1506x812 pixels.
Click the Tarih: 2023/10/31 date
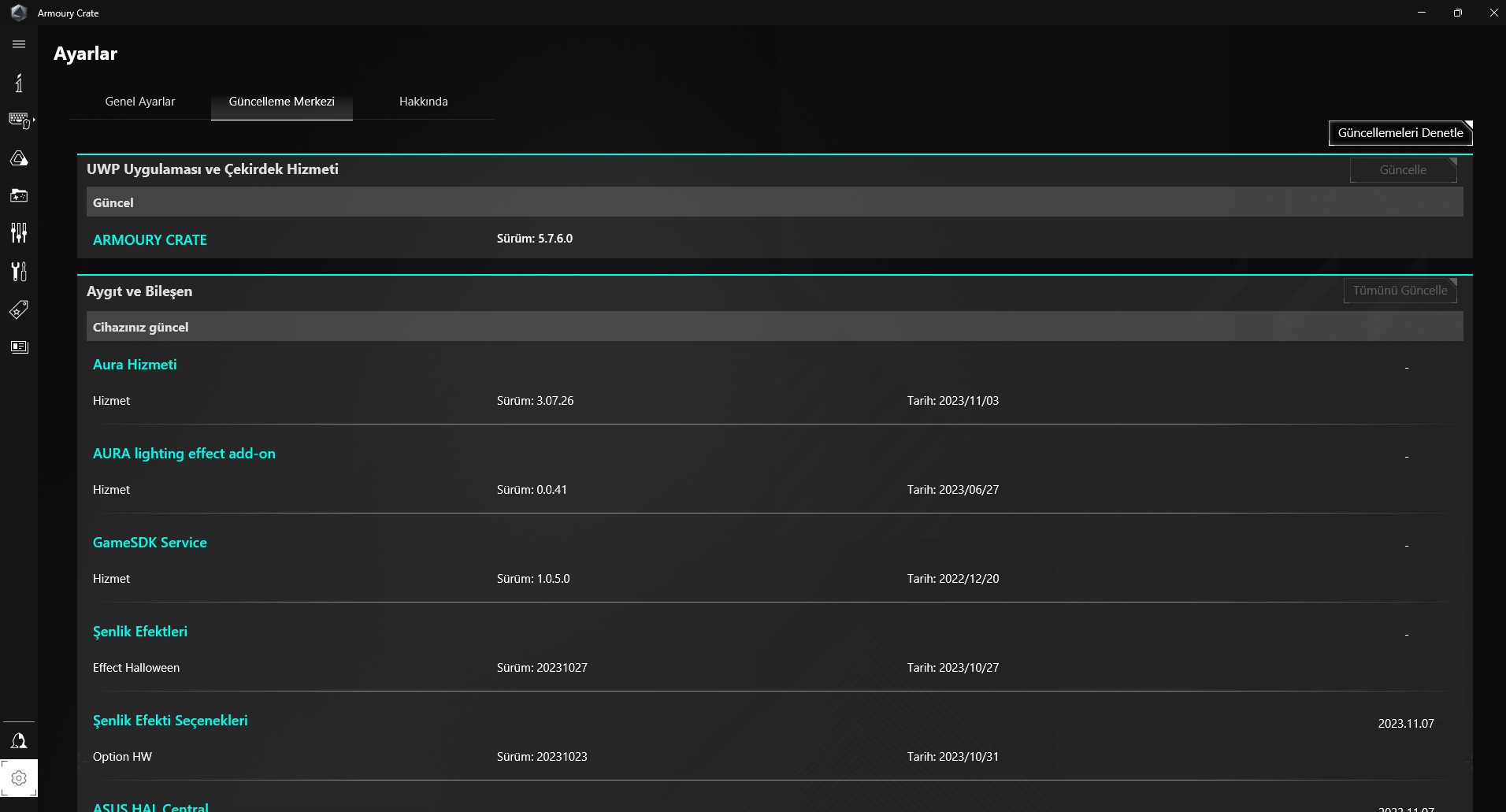pos(953,757)
